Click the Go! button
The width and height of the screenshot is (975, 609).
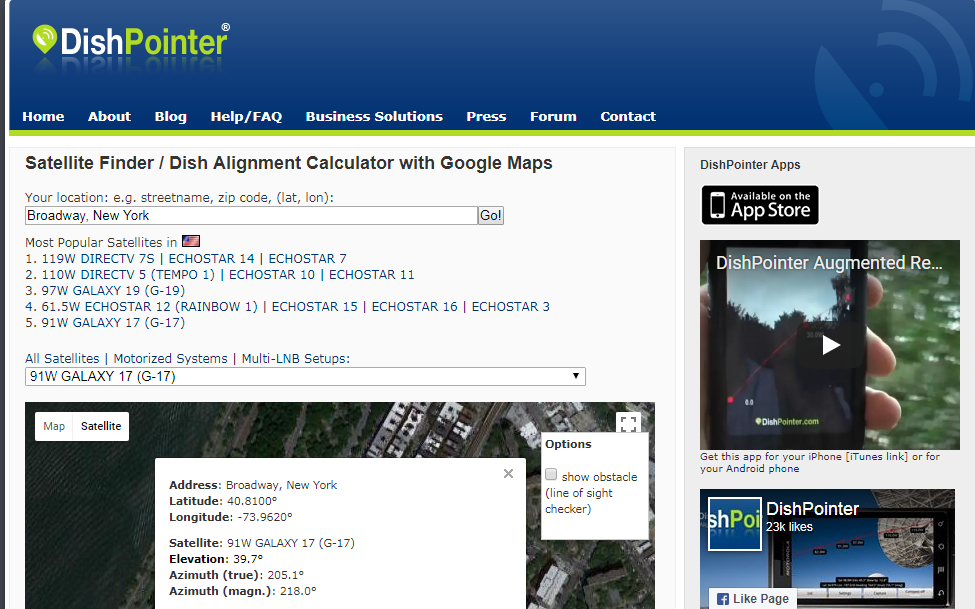click(x=490, y=215)
